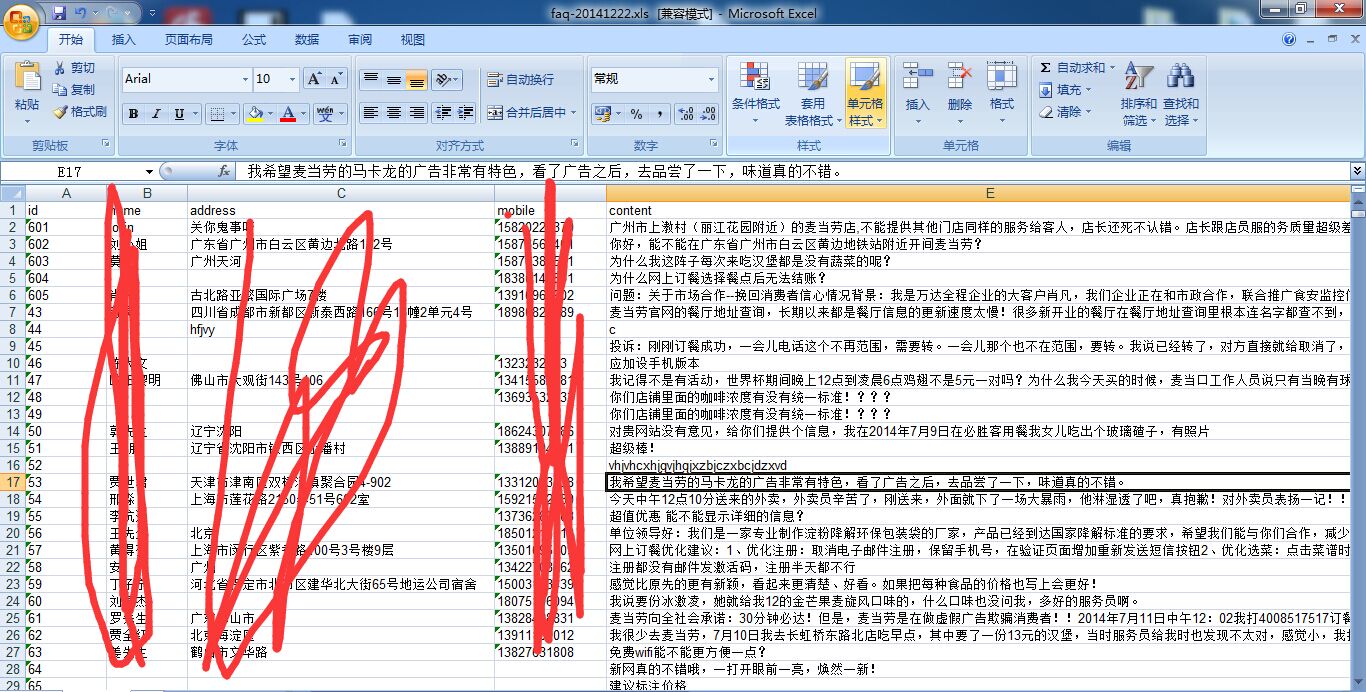
Task: Increase indent in alignment group
Action: [x=464, y=113]
